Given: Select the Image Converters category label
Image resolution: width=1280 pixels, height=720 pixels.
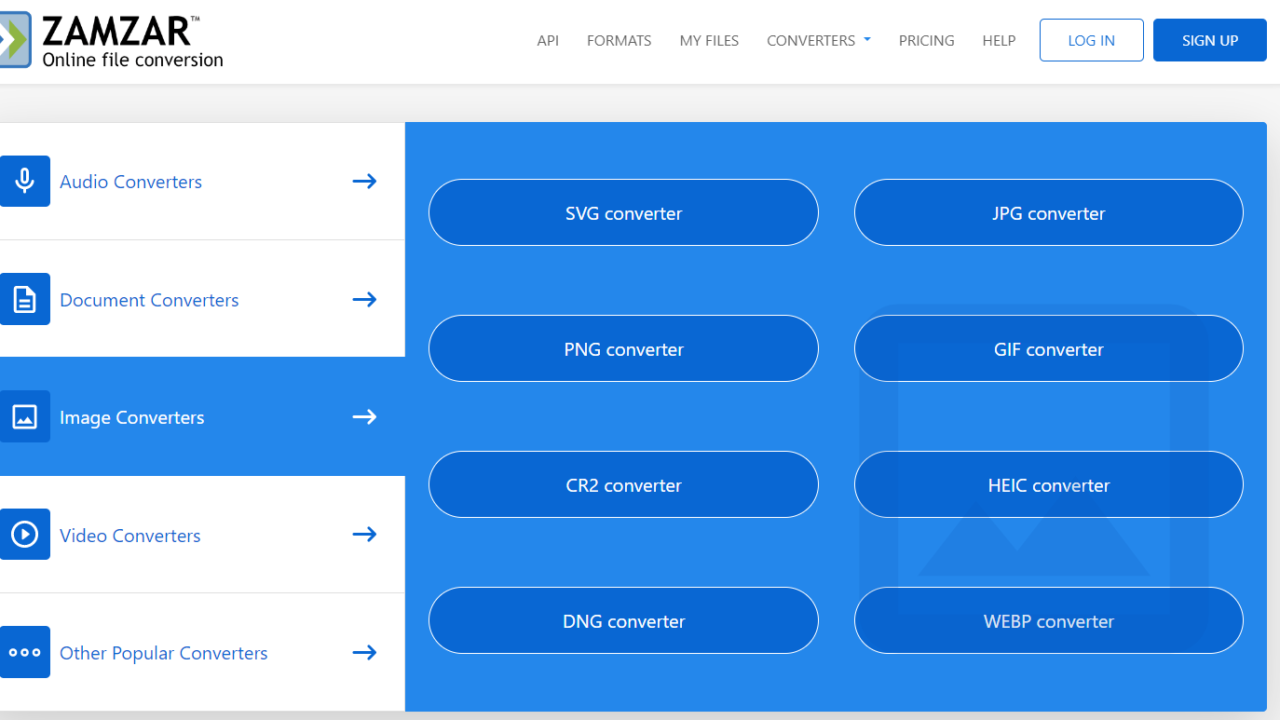Looking at the screenshot, I should (132, 418).
